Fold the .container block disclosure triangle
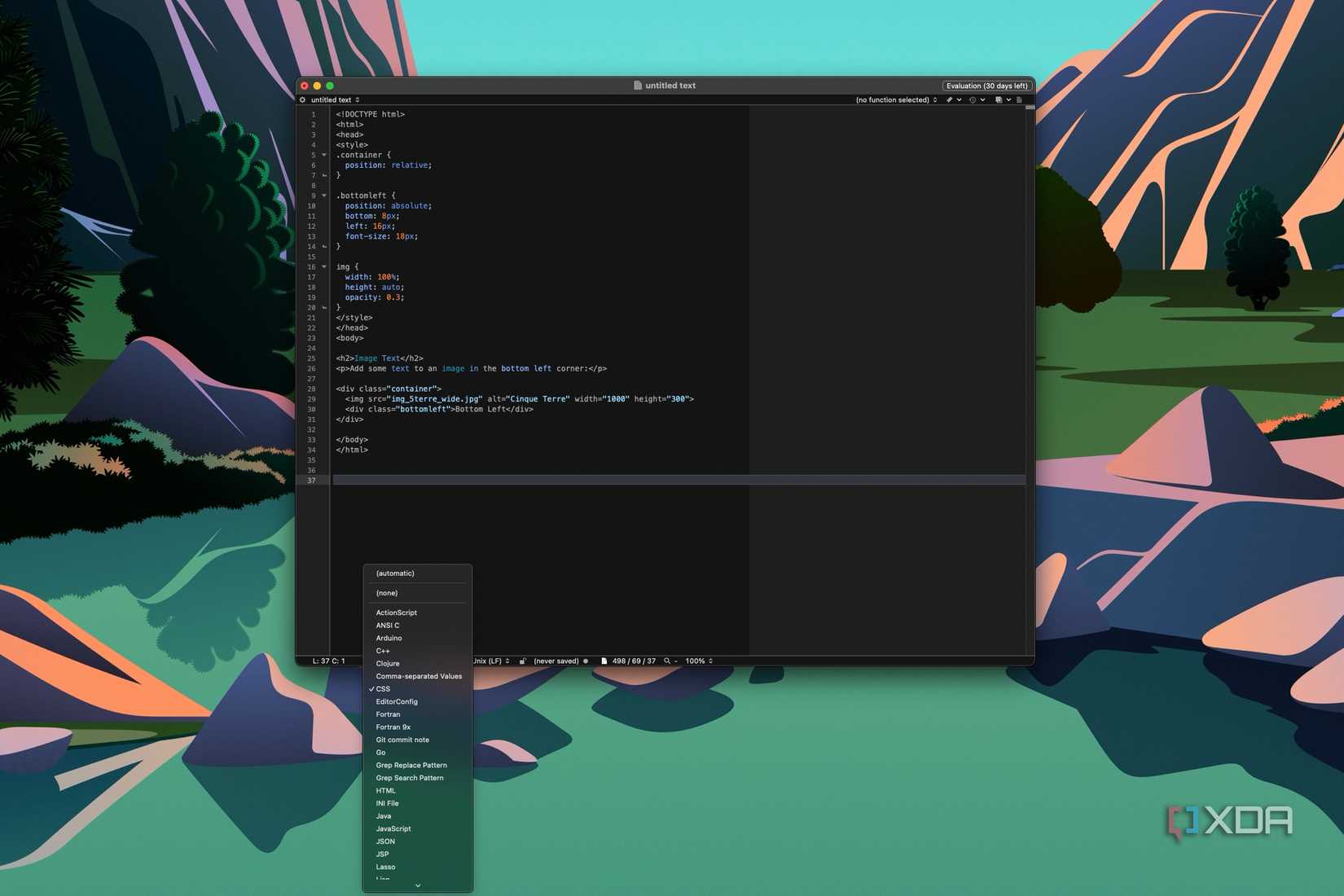Viewport: 1344px width, 896px height. 324,155
